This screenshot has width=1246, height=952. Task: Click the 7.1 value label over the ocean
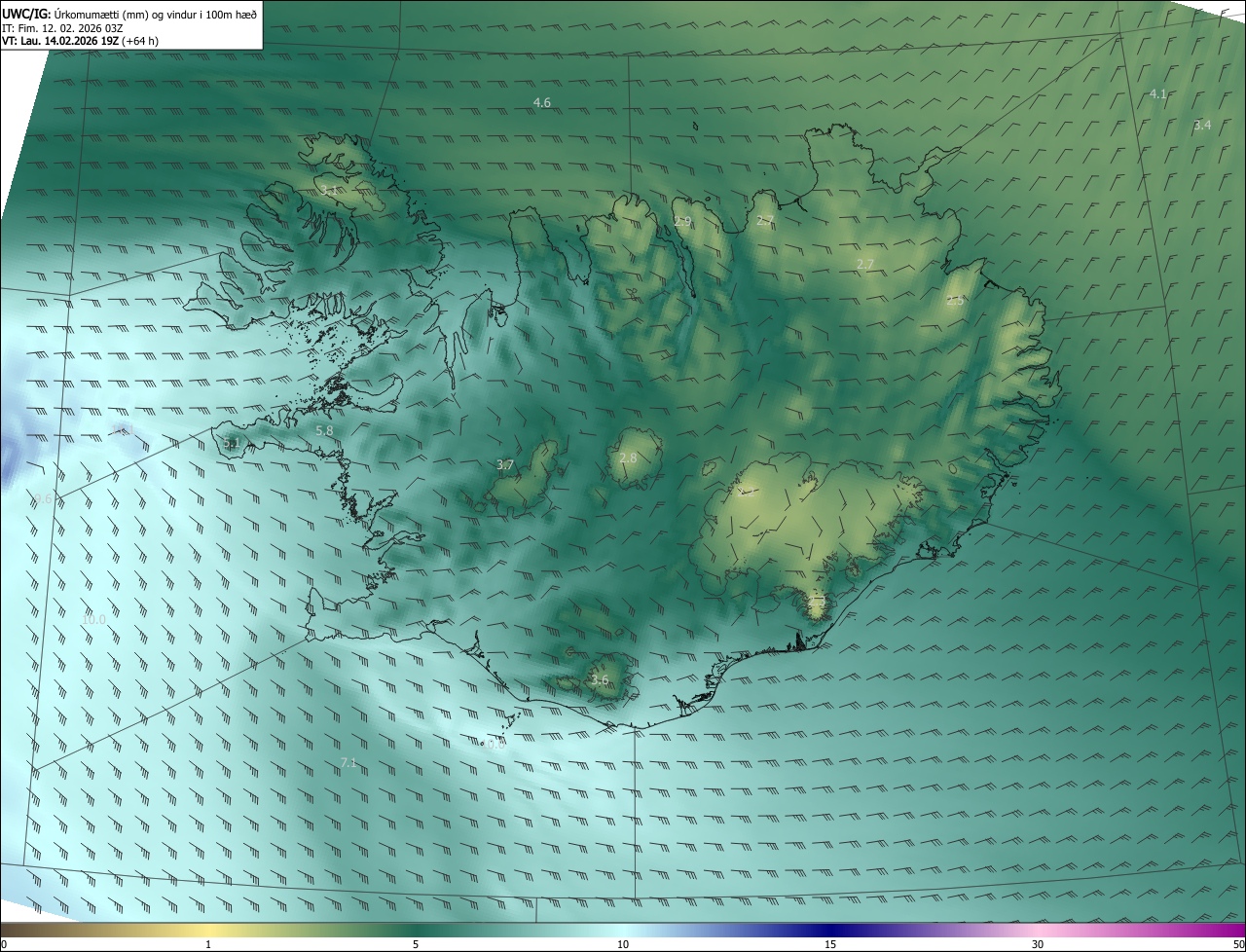pyautogui.click(x=348, y=763)
